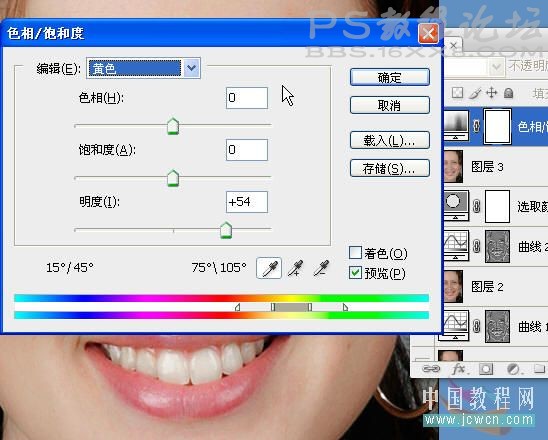Select the selective color layer mask thumbnail
The height and width of the screenshot is (440, 548).
coord(497,207)
